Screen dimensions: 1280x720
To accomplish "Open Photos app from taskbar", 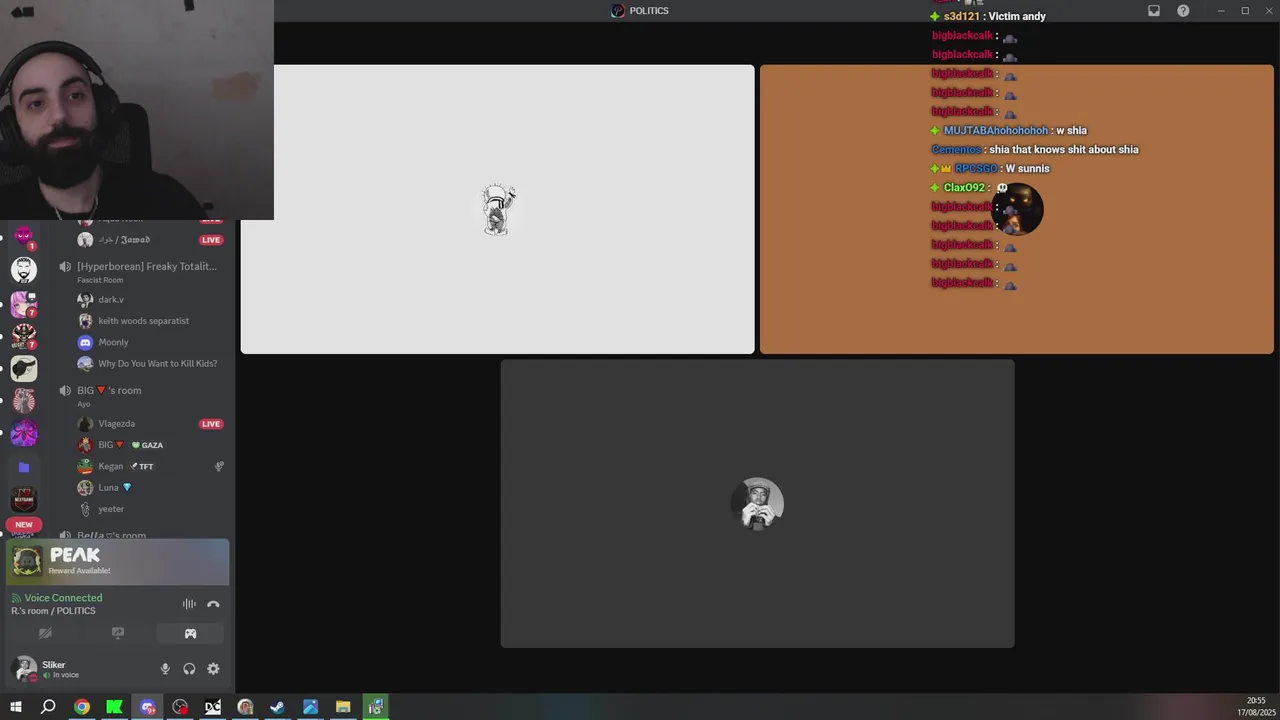I will tap(310, 707).
